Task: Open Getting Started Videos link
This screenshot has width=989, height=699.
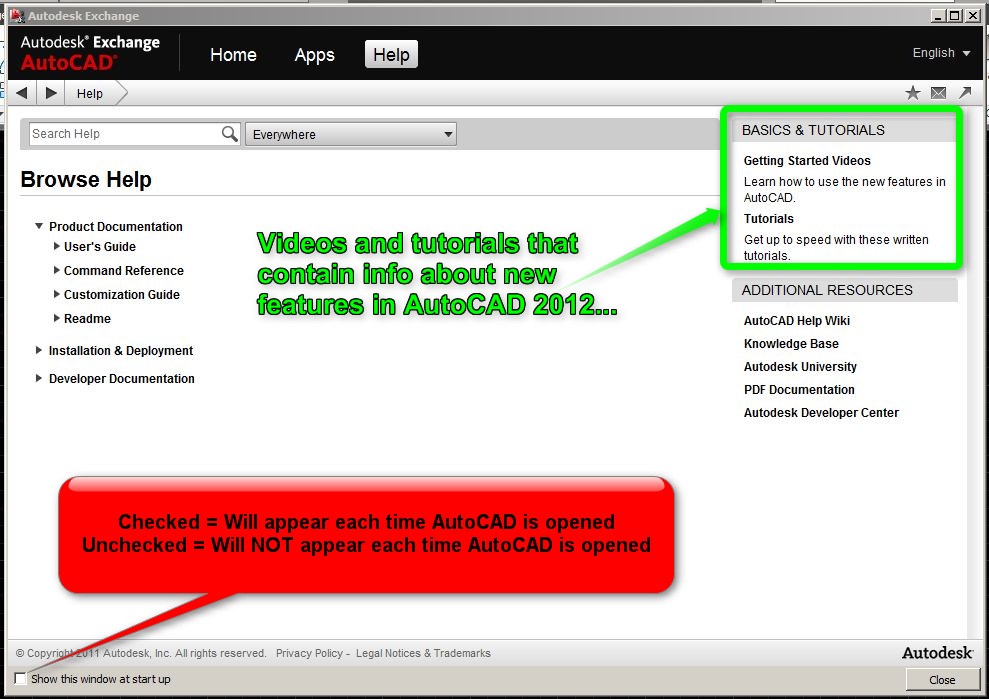Action: [806, 161]
